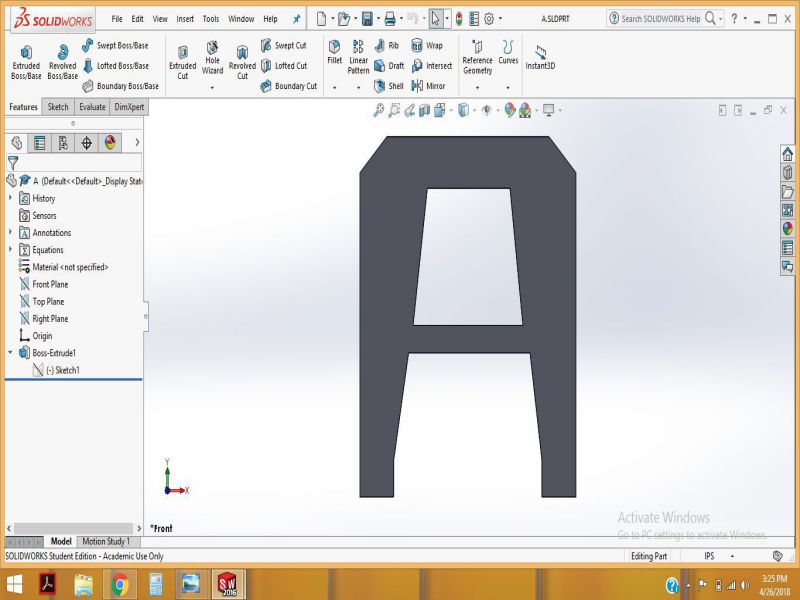The height and width of the screenshot is (600, 800).
Task: Open the IPS unit system dropdown
Action: point(732,556)
